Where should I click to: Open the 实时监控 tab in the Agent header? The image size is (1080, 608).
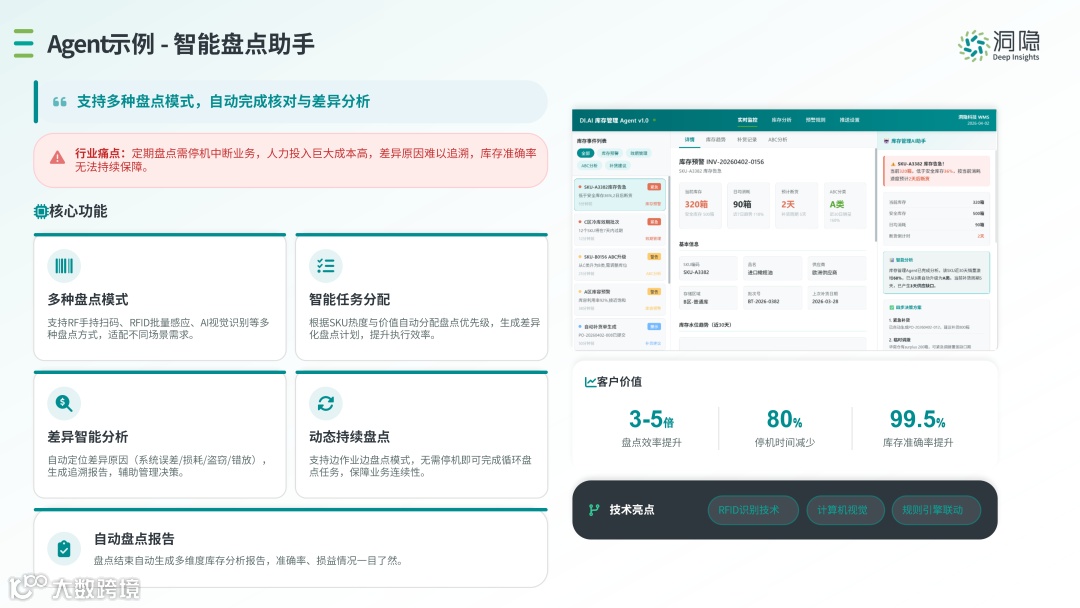pos(747,120)
